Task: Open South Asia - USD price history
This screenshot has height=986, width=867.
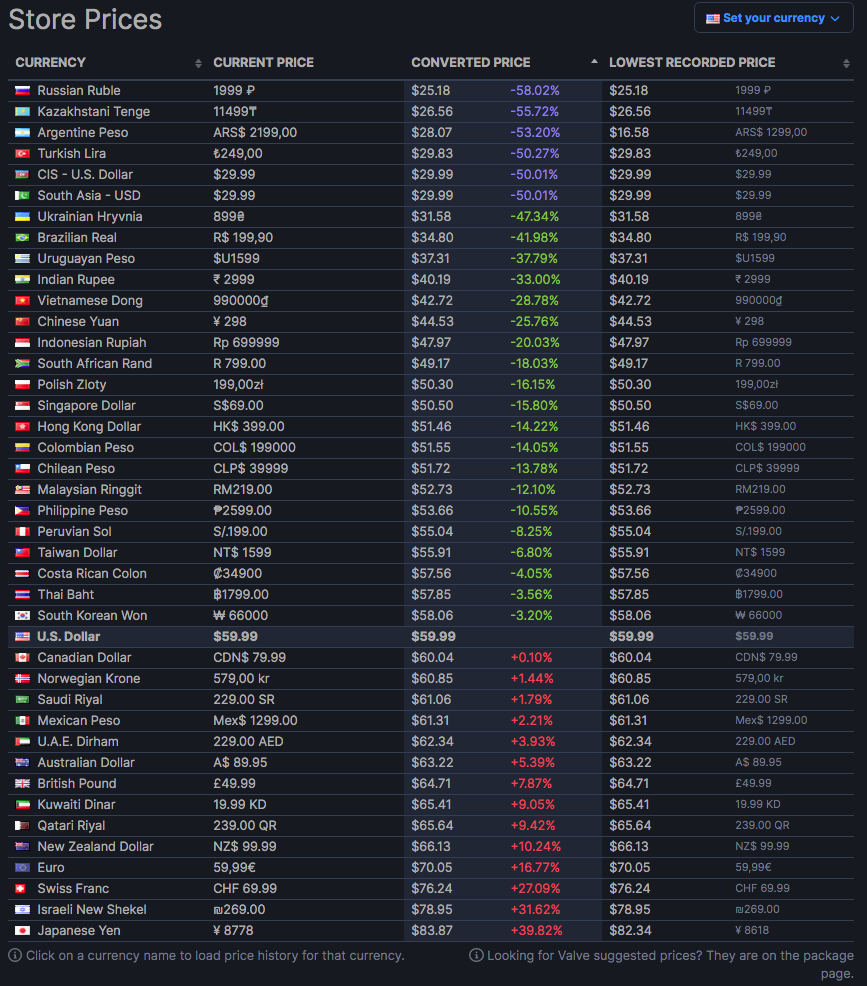Action: point(89,196)
